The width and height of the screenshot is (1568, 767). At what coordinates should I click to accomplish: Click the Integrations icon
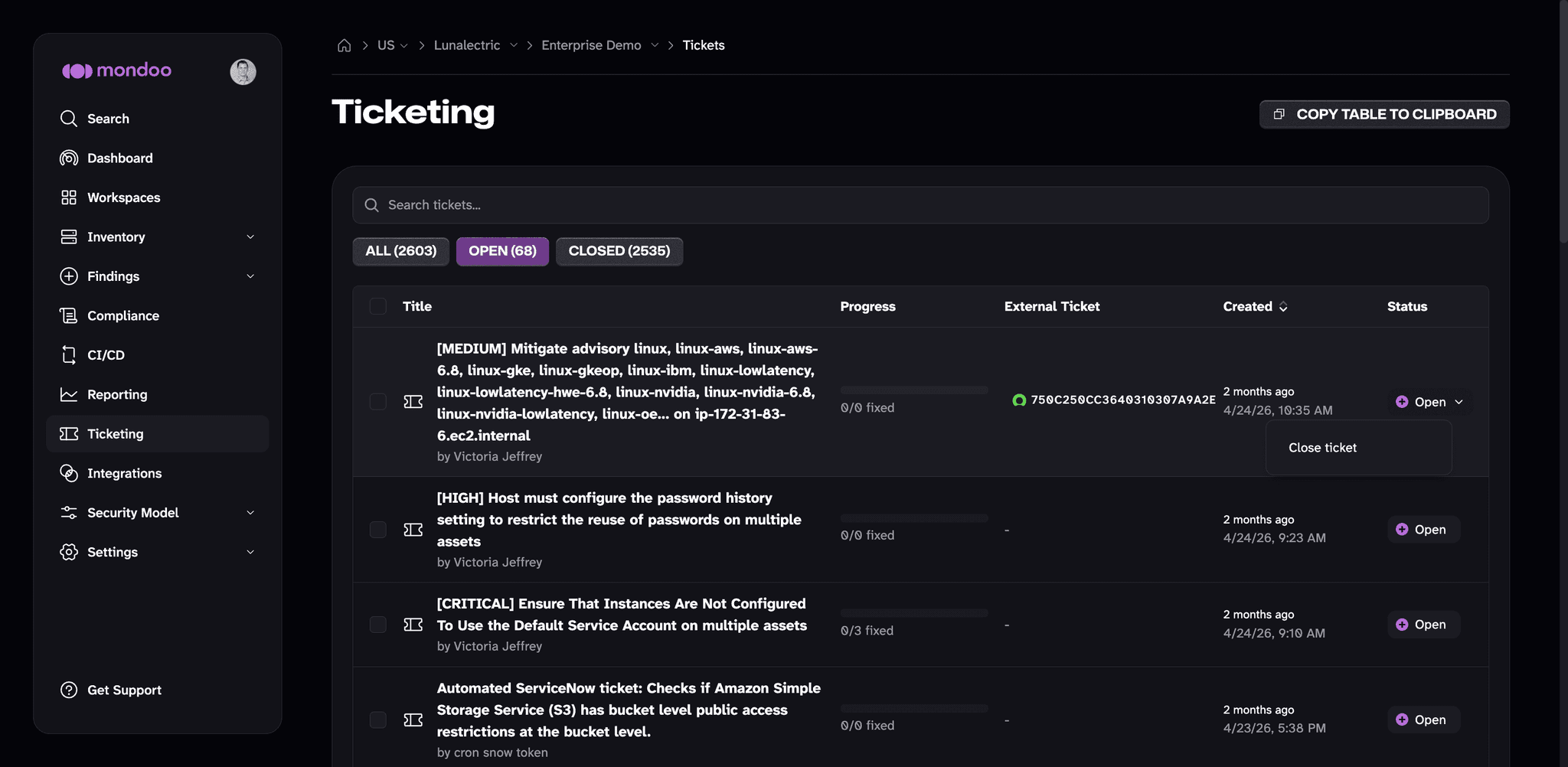coord(69,473)
